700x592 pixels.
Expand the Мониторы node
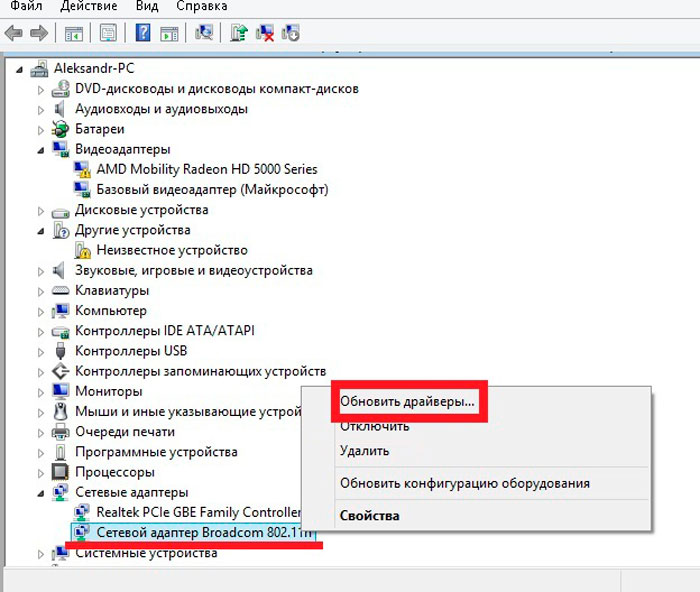[41, 392]
